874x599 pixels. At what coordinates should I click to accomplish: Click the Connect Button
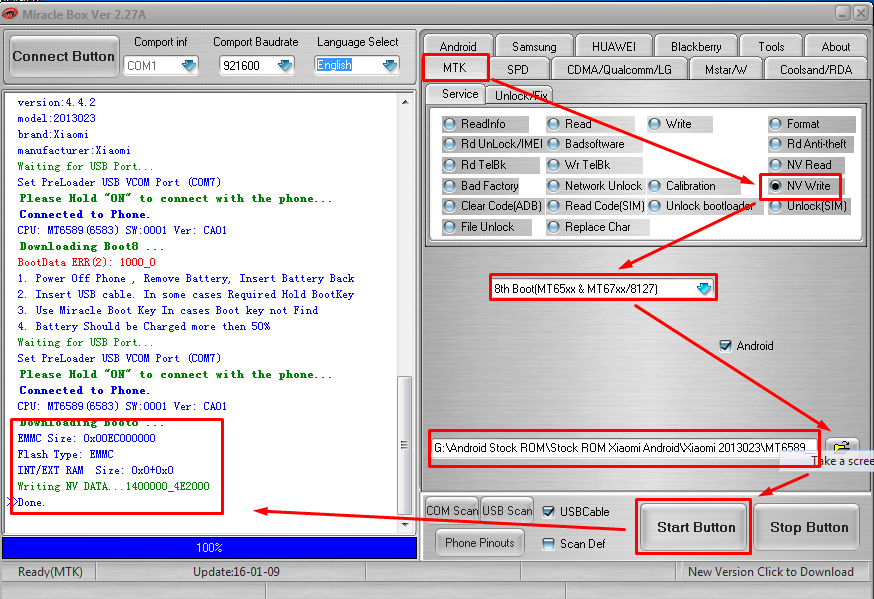click(64, 56)
